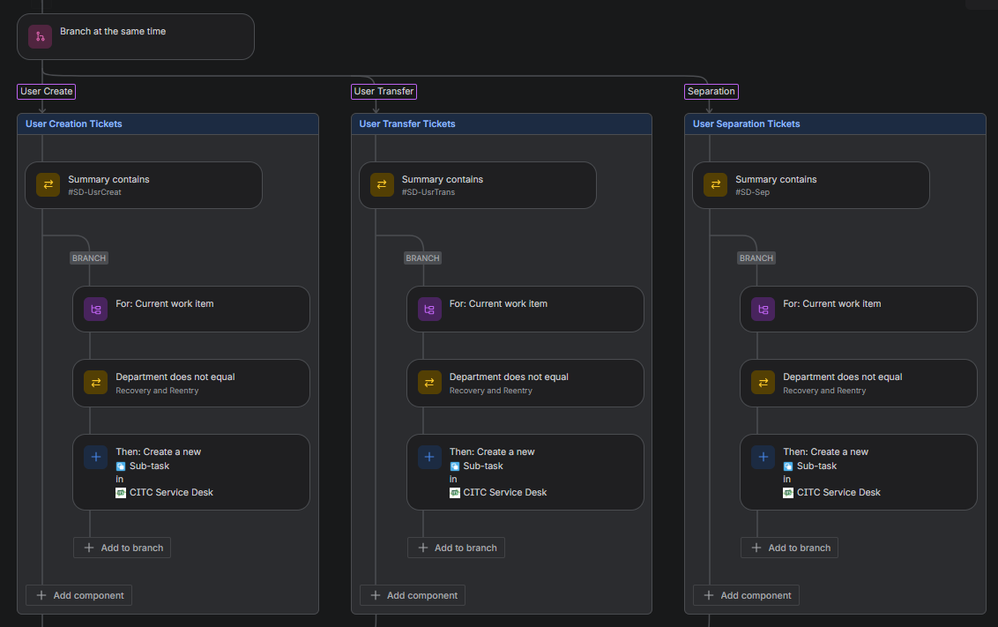Click CITC Service Desk project icon in User Creation
This screenshot has width=998, height=627.
pos(121,493)
